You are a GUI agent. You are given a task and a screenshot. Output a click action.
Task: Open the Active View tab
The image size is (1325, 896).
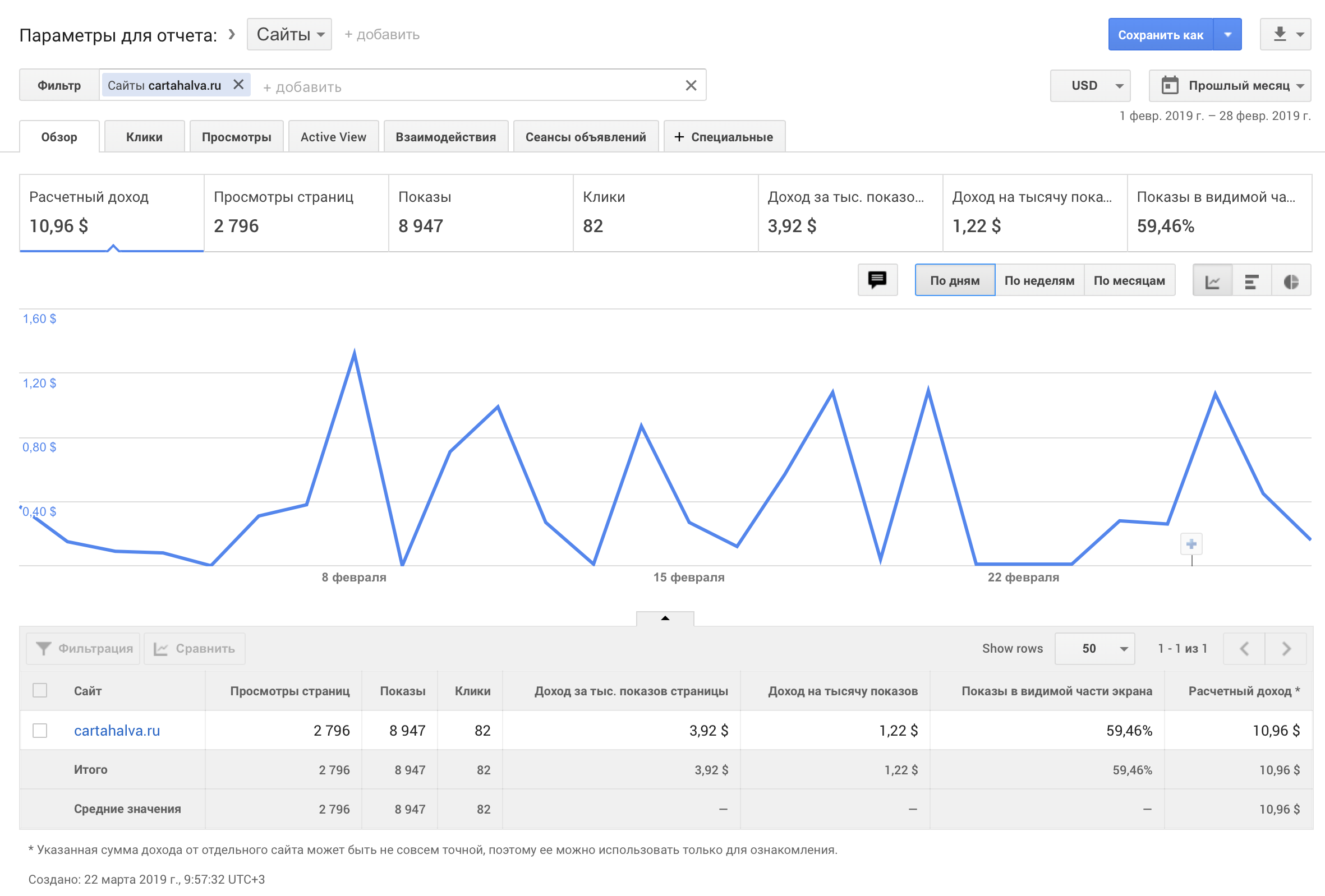pyautogui.click(x=333, y=137)
